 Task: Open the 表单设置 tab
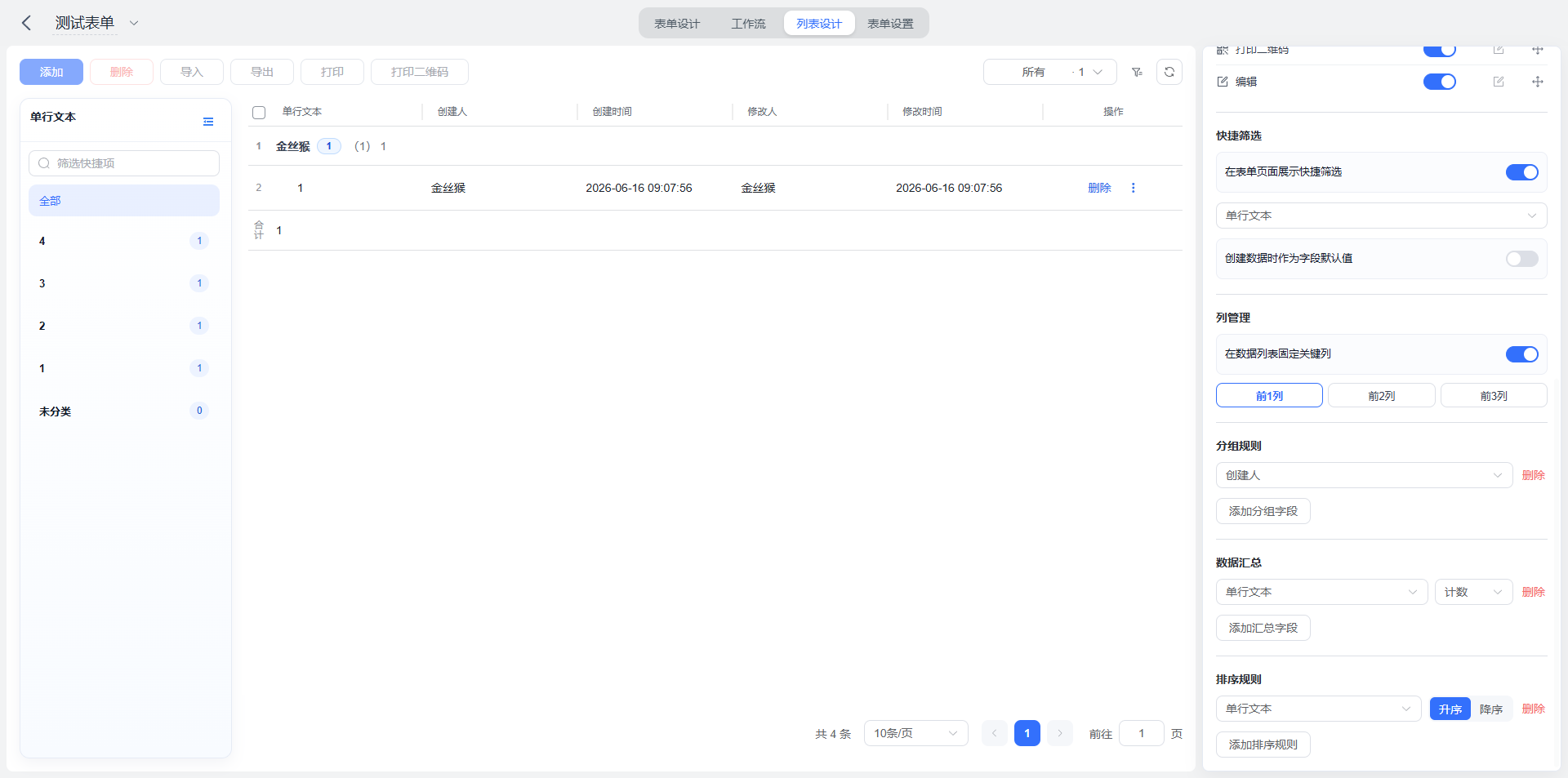(x=890, y=24)
